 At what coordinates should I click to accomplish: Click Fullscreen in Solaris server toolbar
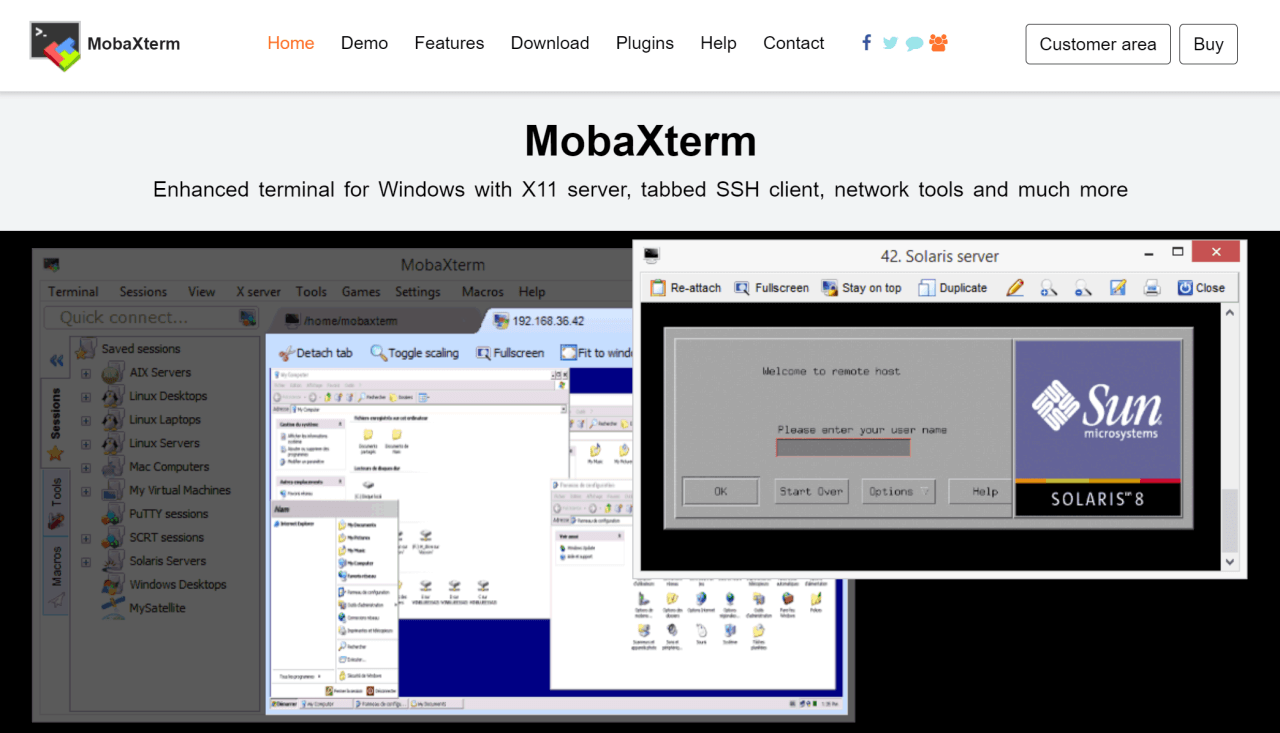771,288
